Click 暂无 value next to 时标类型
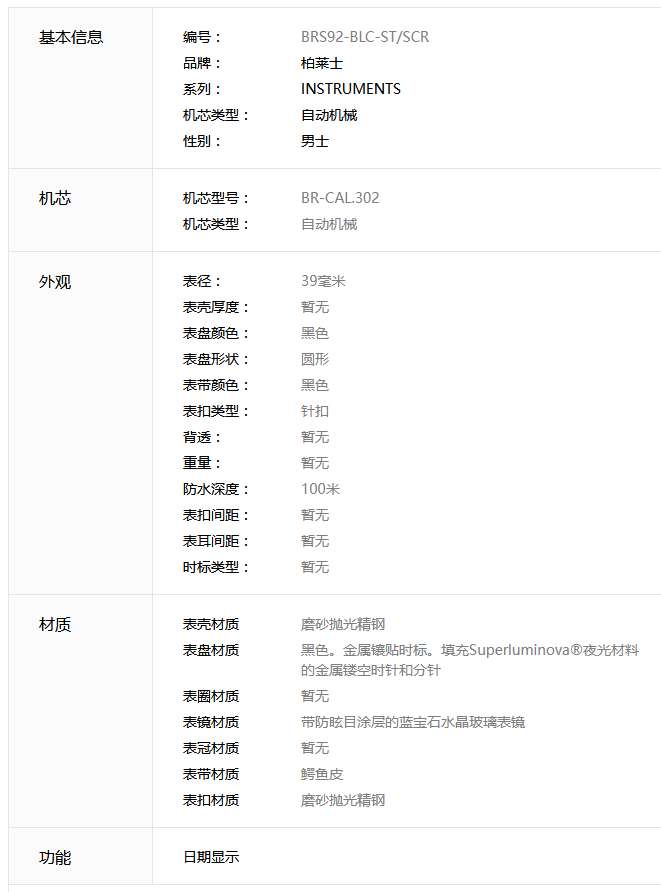 click(x=315, y=567)
